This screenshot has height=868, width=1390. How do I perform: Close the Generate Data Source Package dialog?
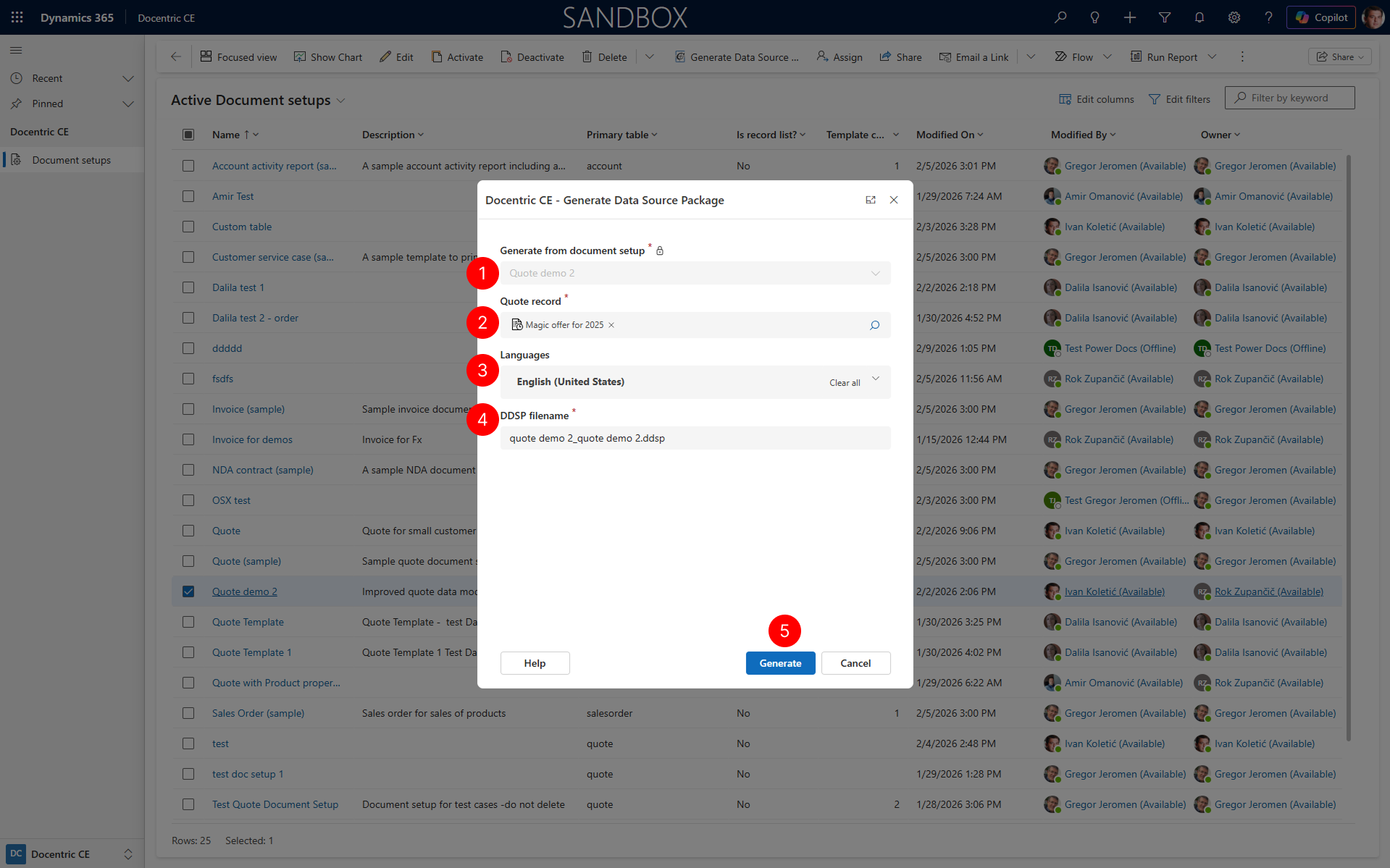[x=894, y=200]
